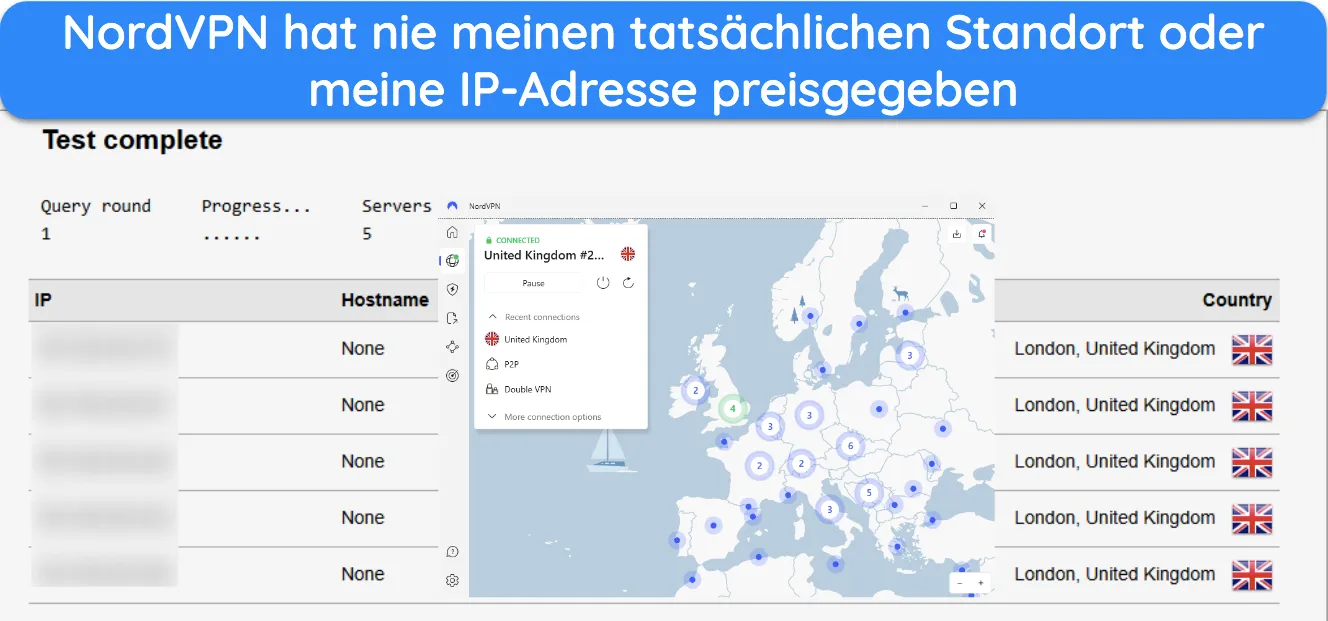Screen dimensions: 1328x621
Task: Click London, United Kingdom in the last row
Action: [1115, 574]
